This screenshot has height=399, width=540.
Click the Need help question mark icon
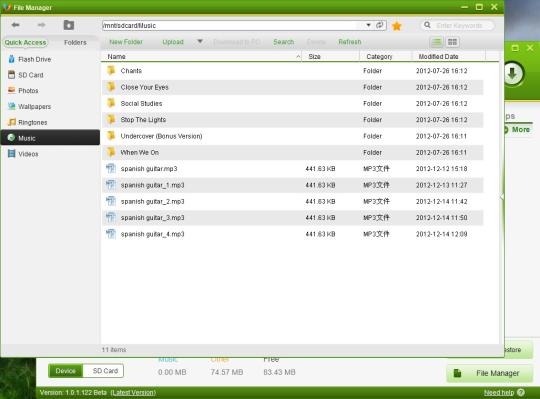click(x=521, y=392)
